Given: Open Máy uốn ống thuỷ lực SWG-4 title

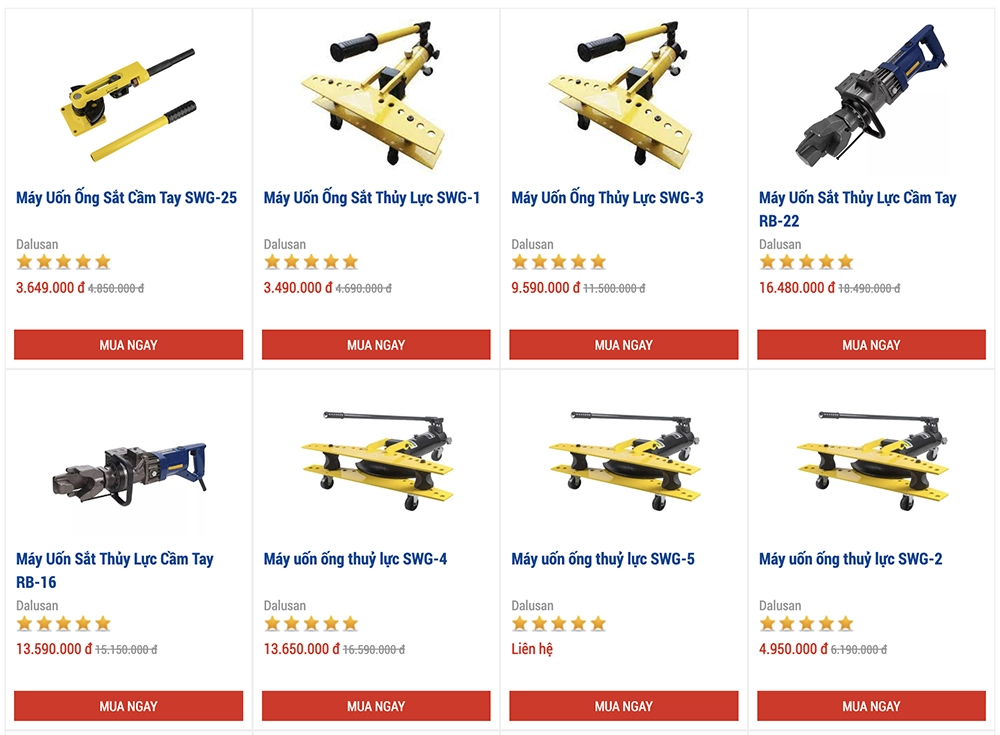Looking at the screenshot, I should pyautogui.click(x=355, y=559).
